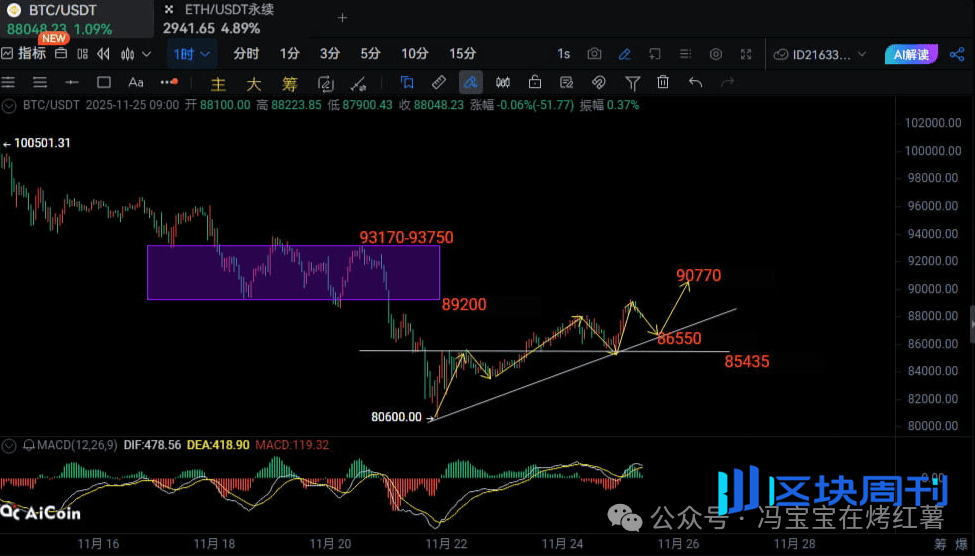Image resolution: width=975 pixels, height=556 pixels.
Task: Take a chart snapshot with camera icon
Action: click(594, 54)
